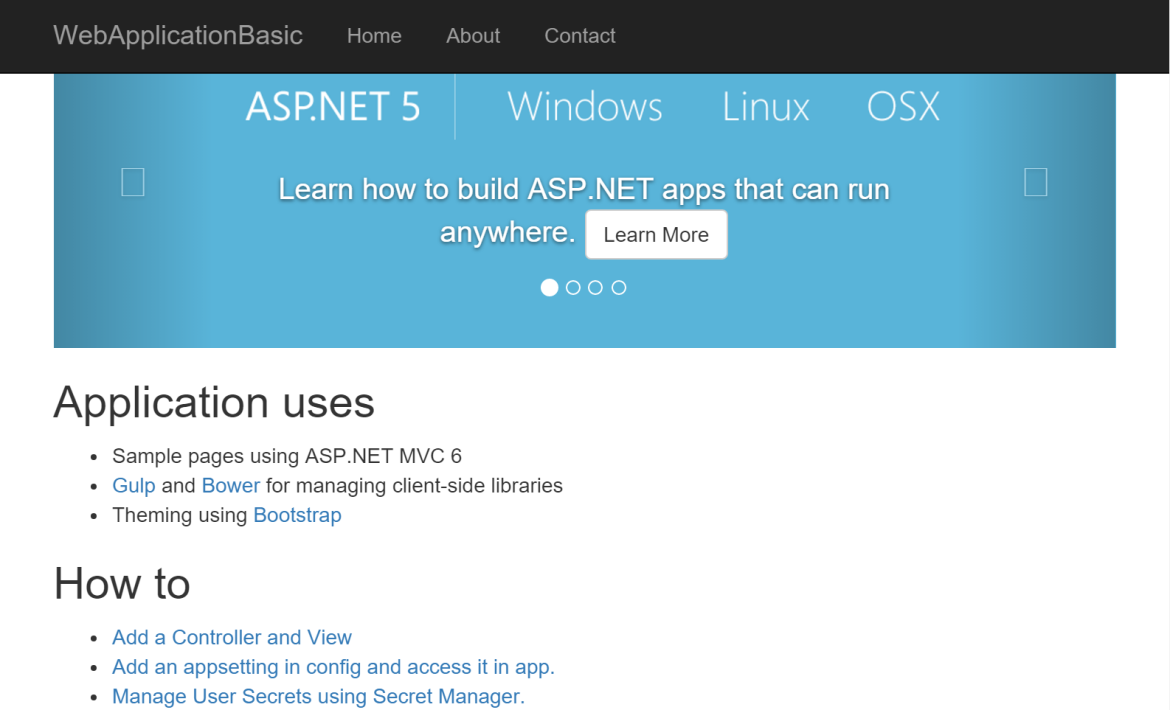Open the Bower link
The image size is (1170, 710).
point(231,486)
